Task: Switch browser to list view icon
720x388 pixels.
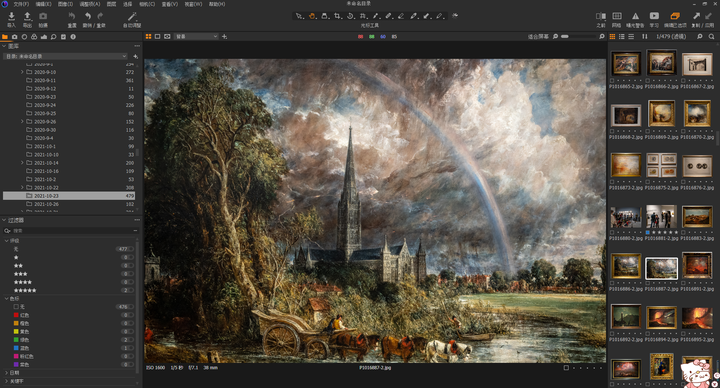Action: click(x=622, y=36)
